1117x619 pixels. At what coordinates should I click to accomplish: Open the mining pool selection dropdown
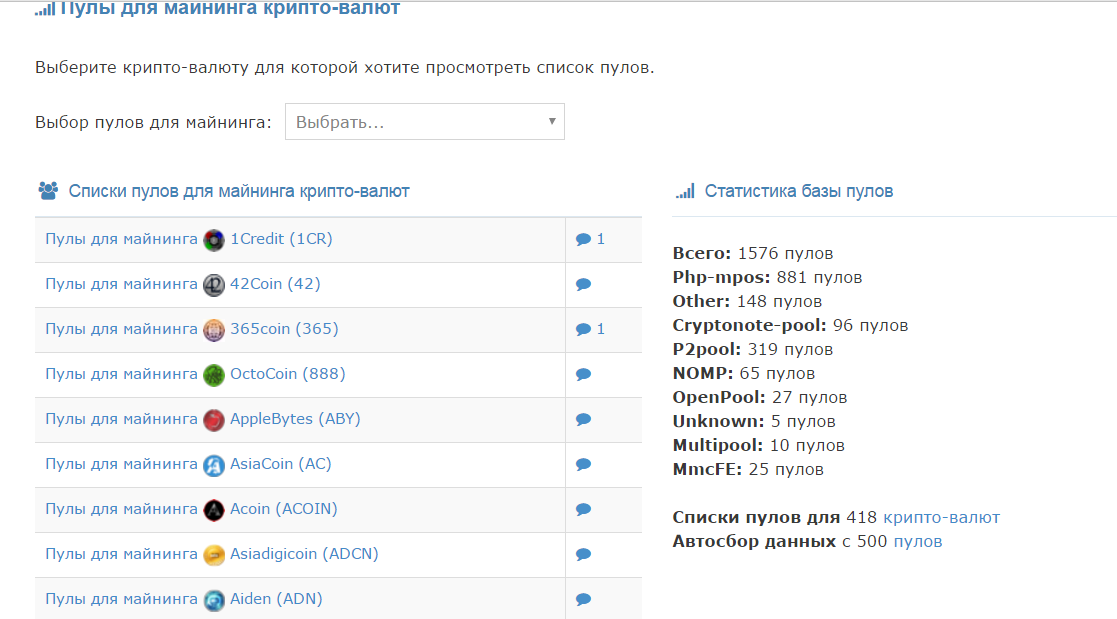(424, 122)
